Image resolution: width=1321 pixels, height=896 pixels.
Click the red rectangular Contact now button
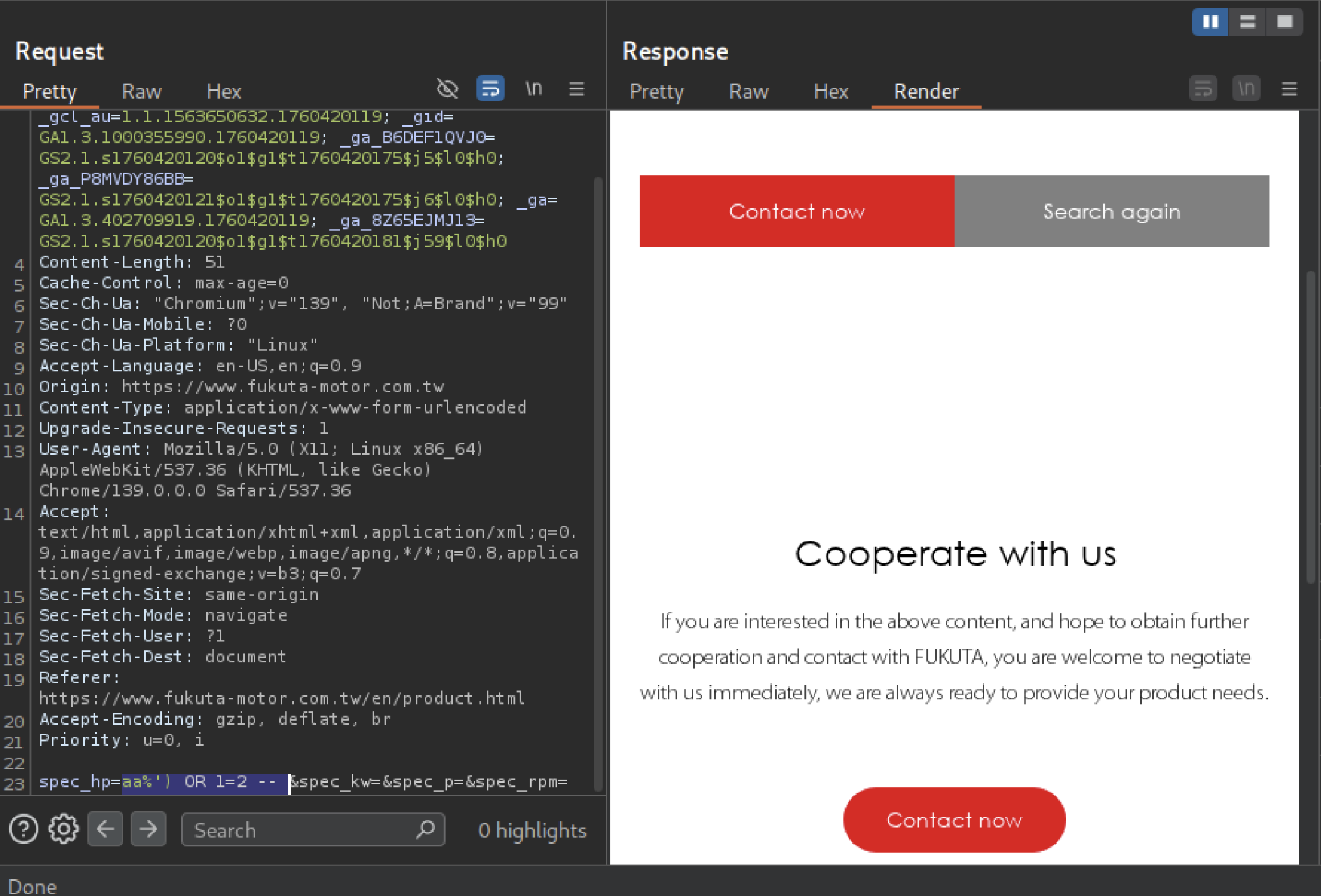(797, 211)
